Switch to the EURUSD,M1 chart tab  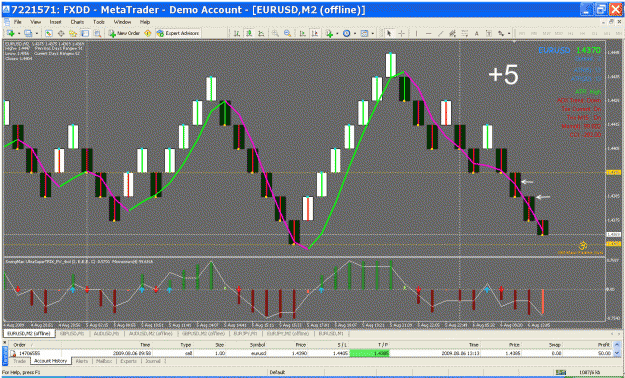pos(331,333)
